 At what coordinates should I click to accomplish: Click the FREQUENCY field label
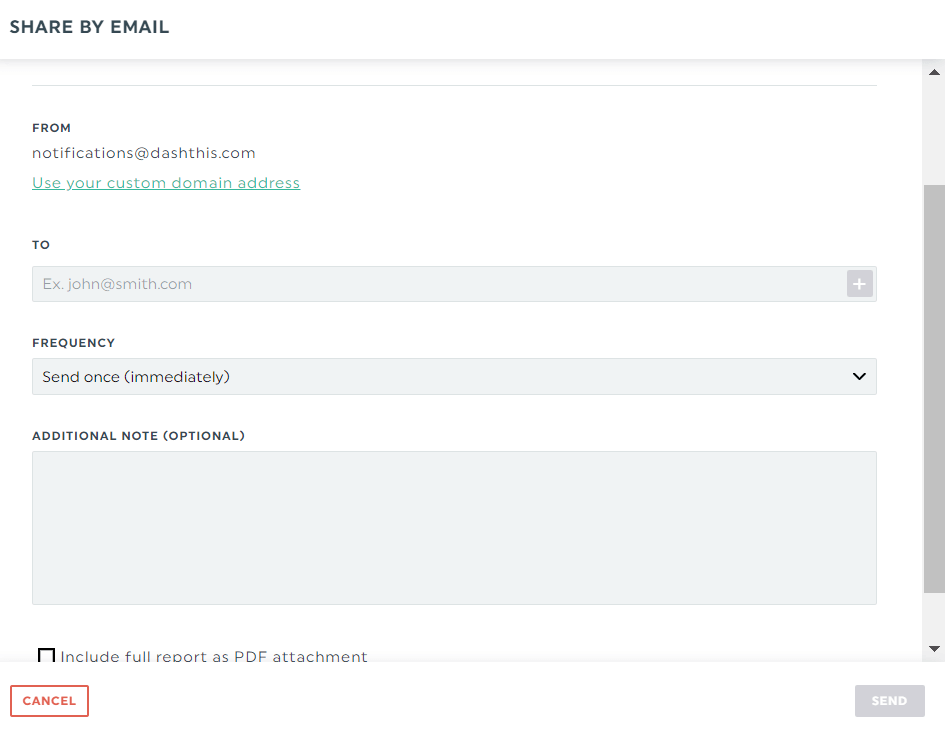[x=74, y=343]
